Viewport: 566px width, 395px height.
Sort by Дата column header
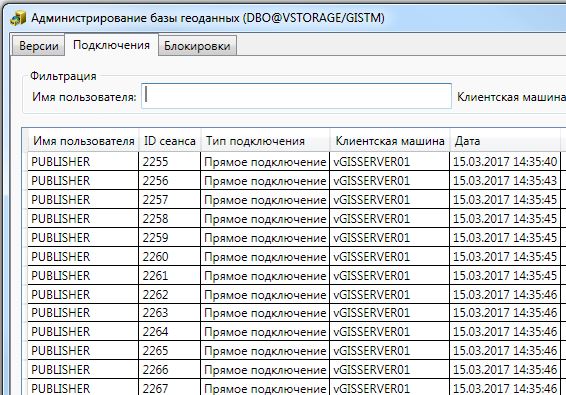tap(505, 141)
